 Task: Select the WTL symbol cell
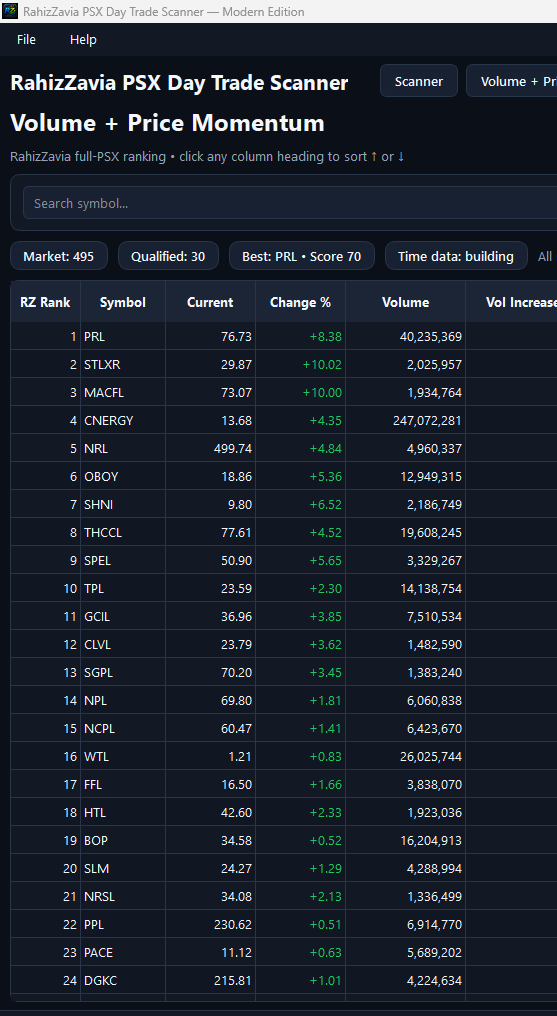click(122, 756)
